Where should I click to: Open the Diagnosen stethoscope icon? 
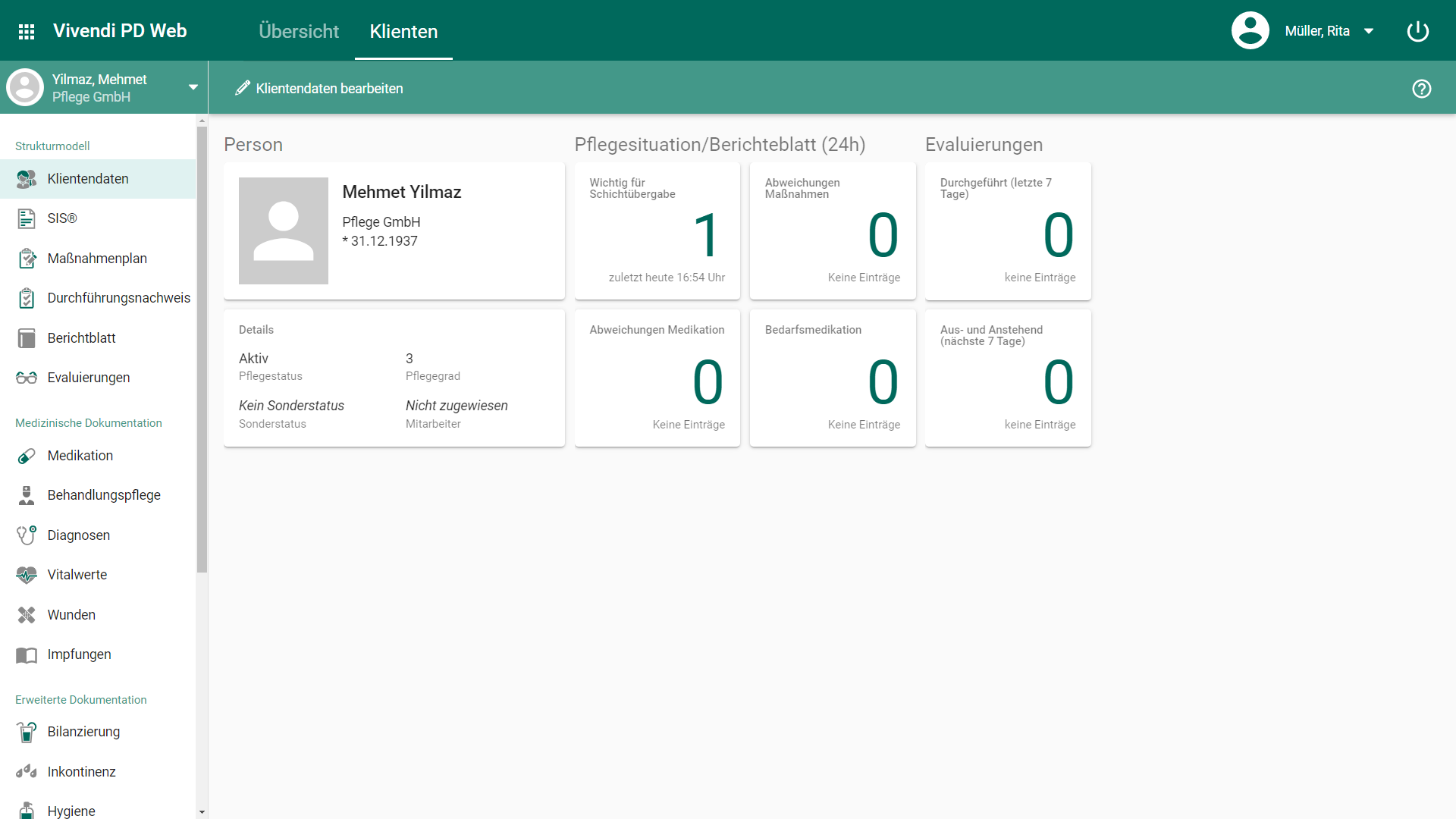pyautogui.click(x=27, y=535)
